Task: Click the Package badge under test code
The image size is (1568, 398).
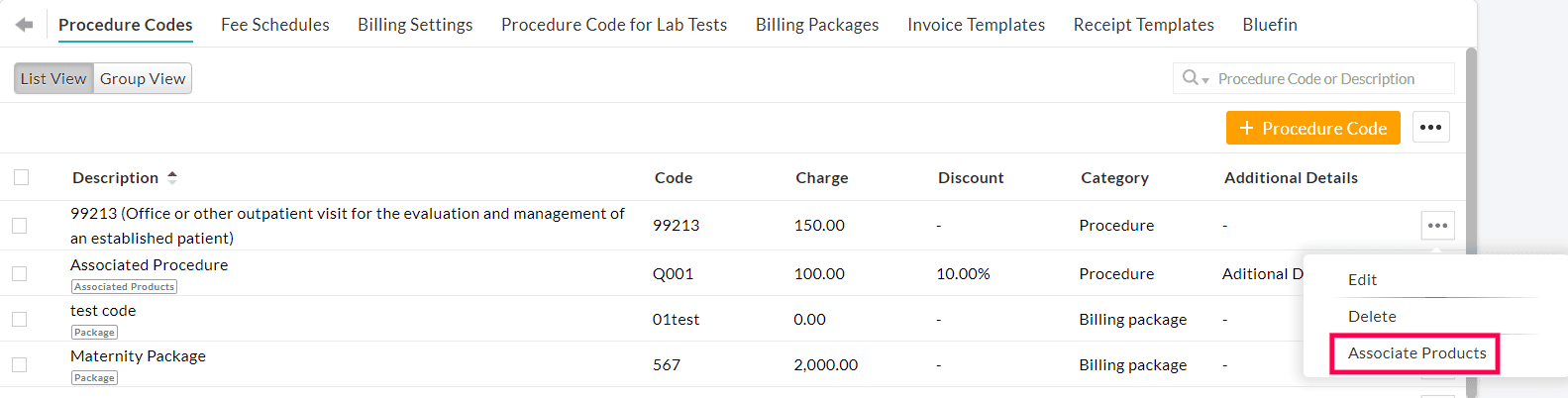Action: (x=94, y=333)
